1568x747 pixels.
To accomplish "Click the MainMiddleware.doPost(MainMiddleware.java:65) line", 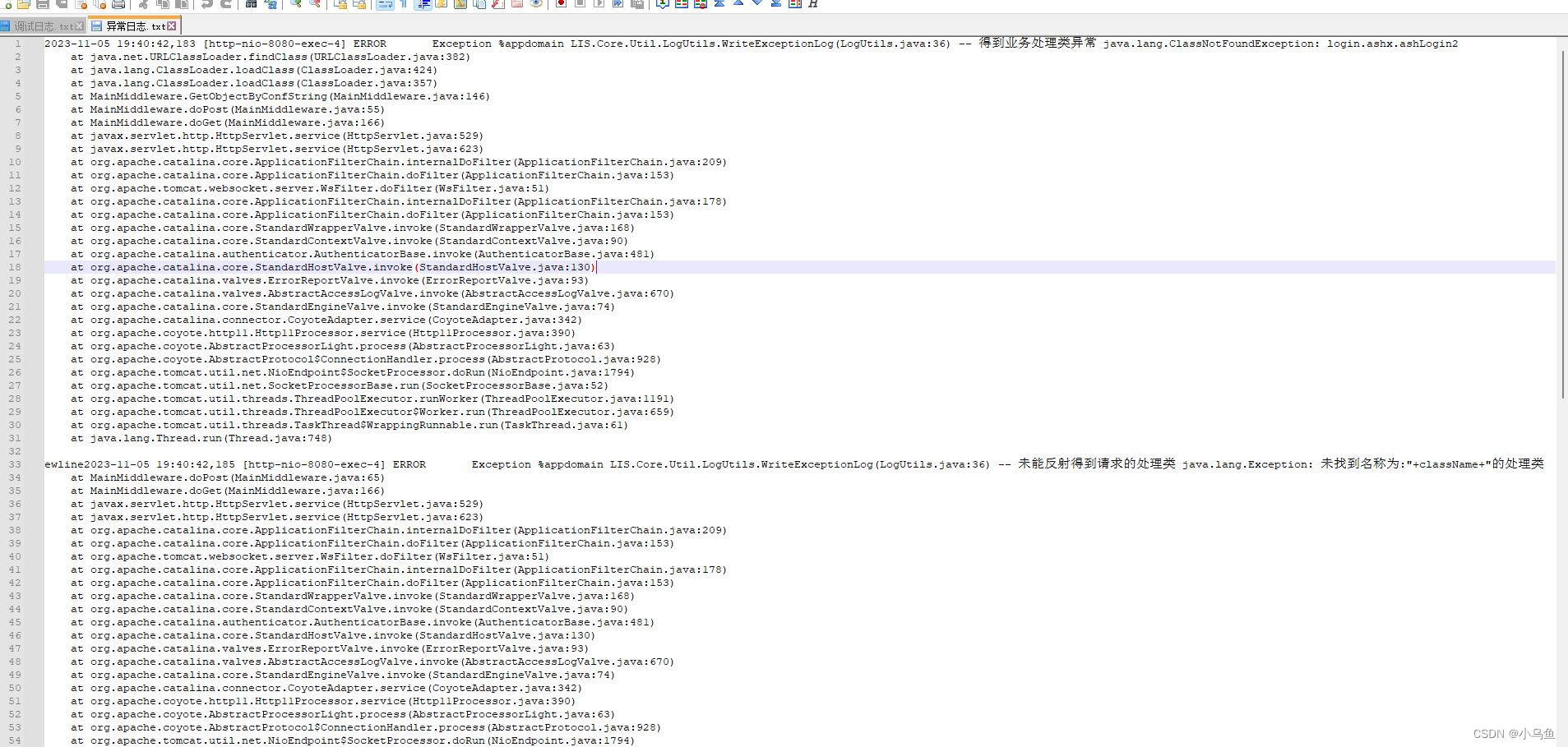I will [227, 477].
